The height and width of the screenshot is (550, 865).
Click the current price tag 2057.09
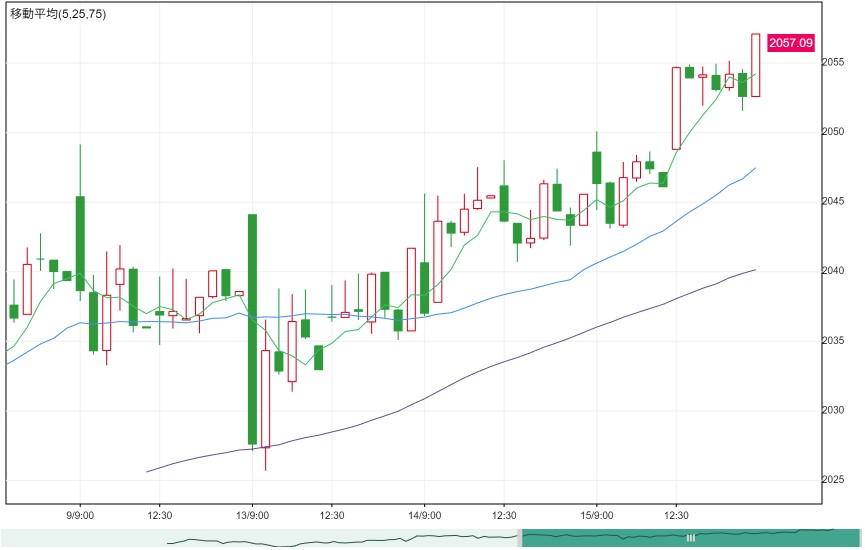click(x=791, y=42)
